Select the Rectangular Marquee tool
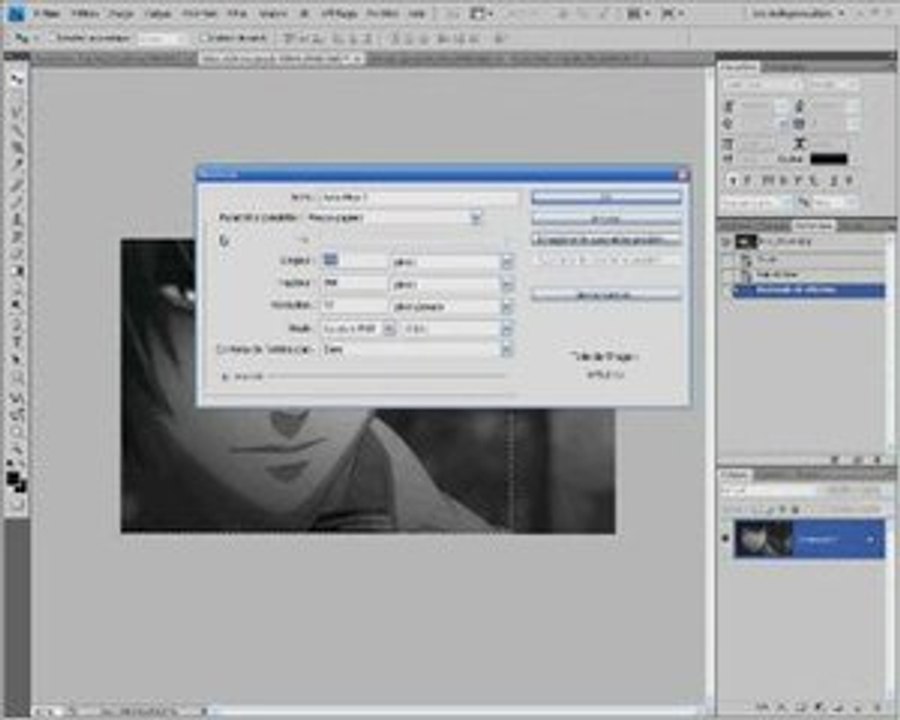 (17, 97)
